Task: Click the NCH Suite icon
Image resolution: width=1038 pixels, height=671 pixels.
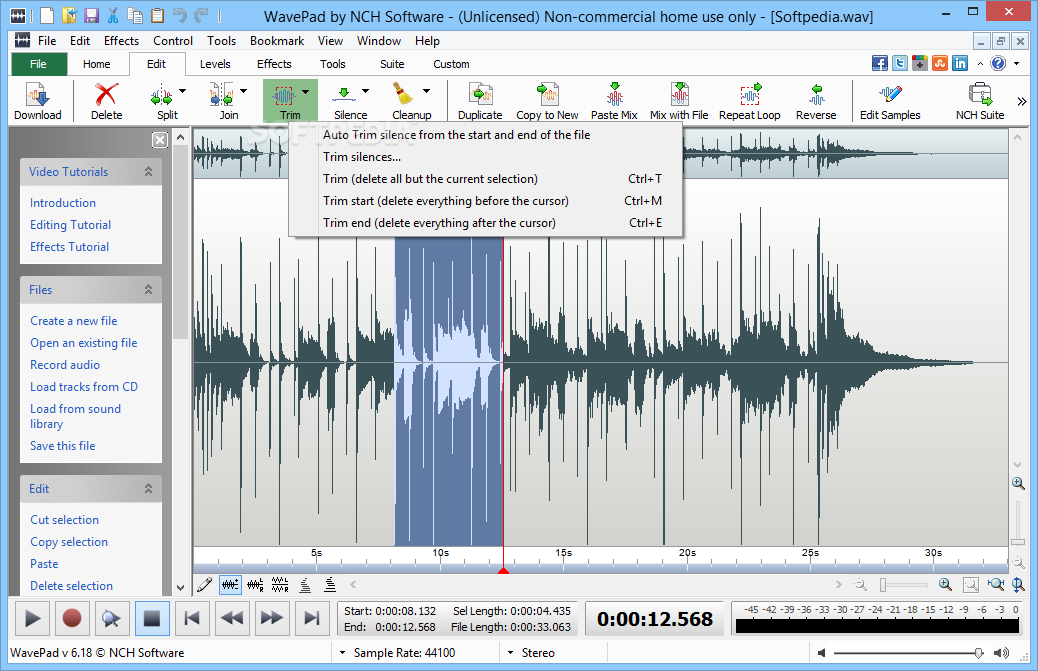Action: point(980,95)
